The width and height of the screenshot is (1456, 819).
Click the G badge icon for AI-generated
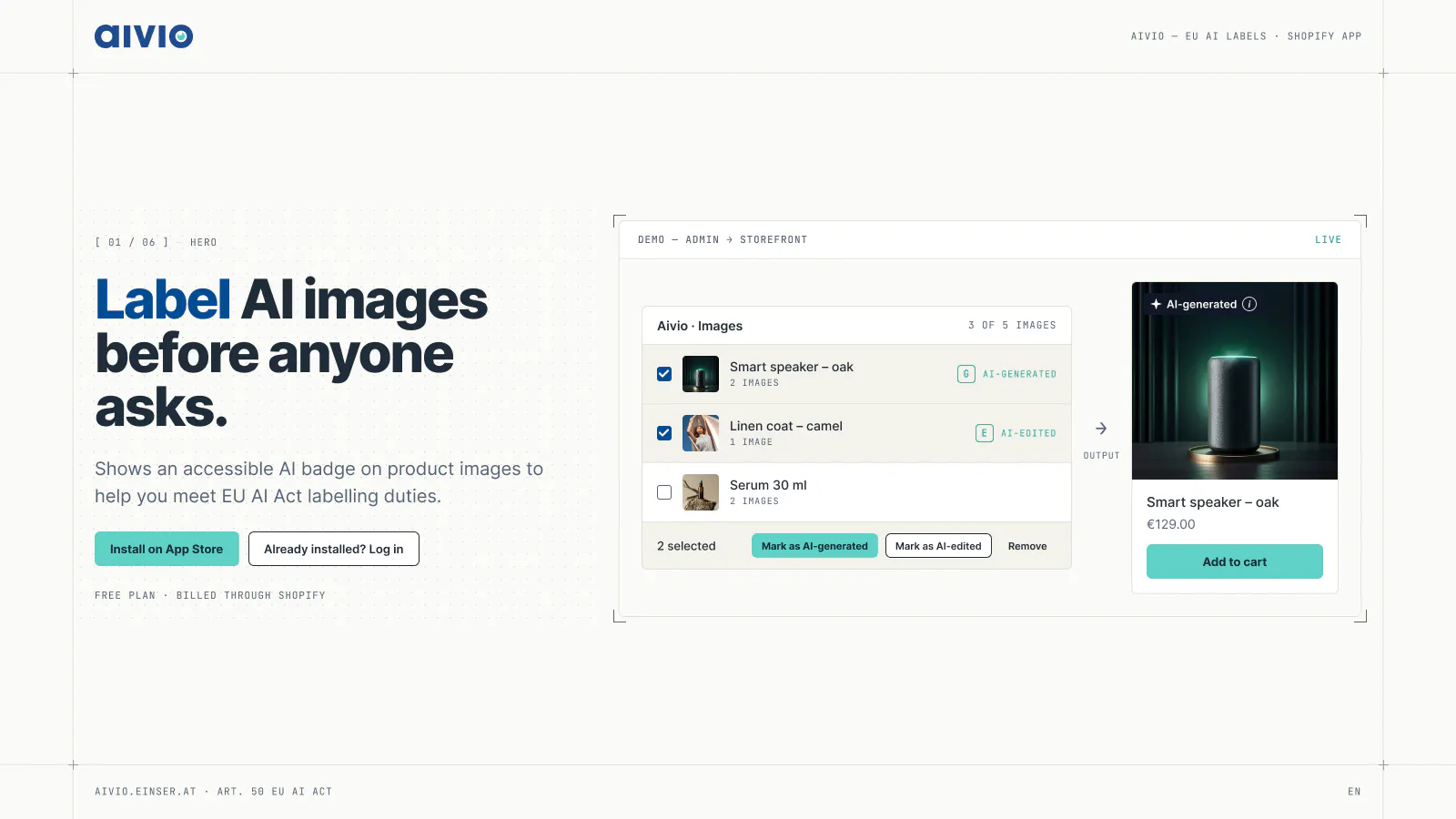tap(966, 374)
